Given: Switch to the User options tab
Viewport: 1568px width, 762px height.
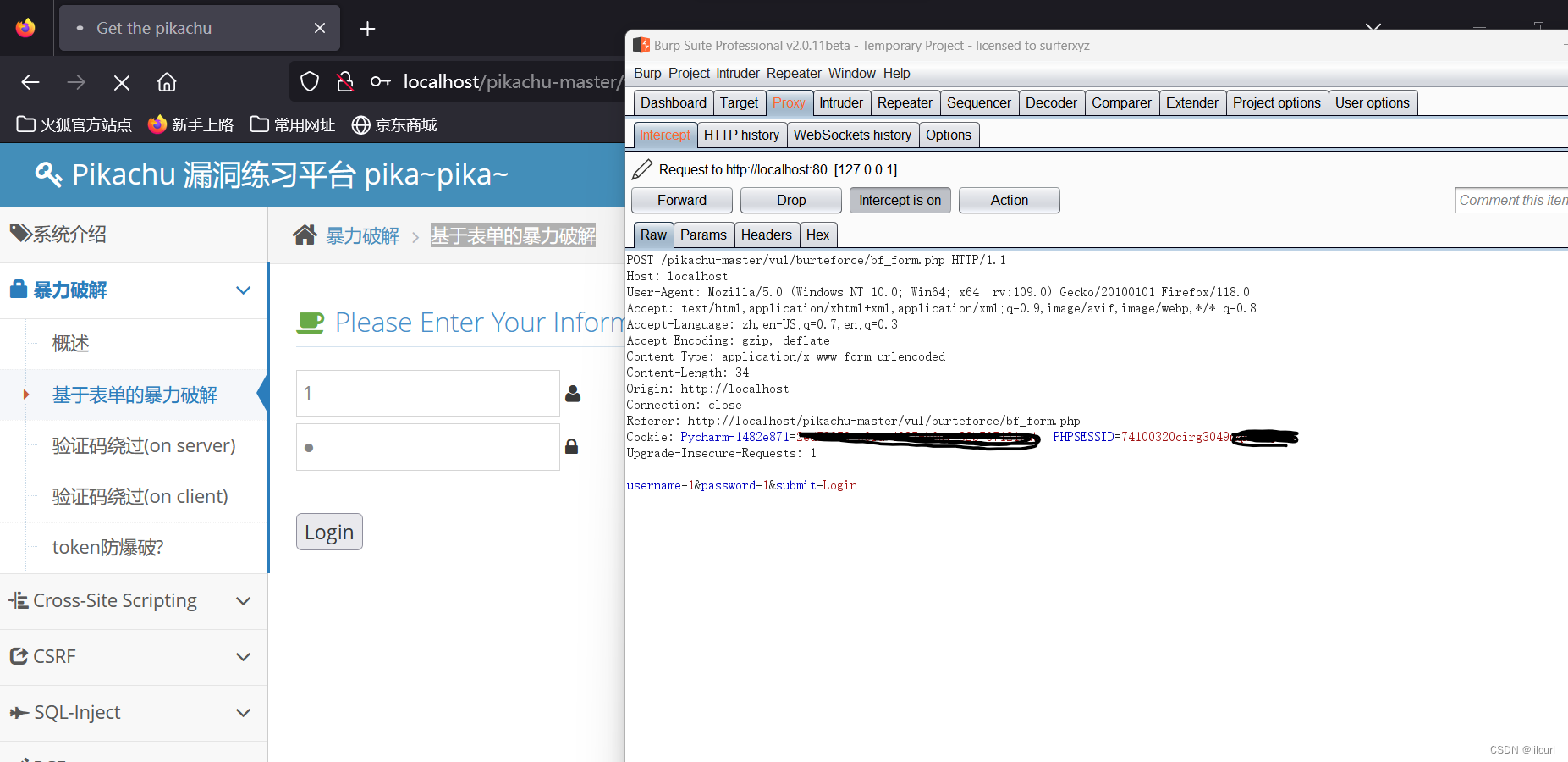Looking at the screenshot, I should click(x=1373, y=102).
